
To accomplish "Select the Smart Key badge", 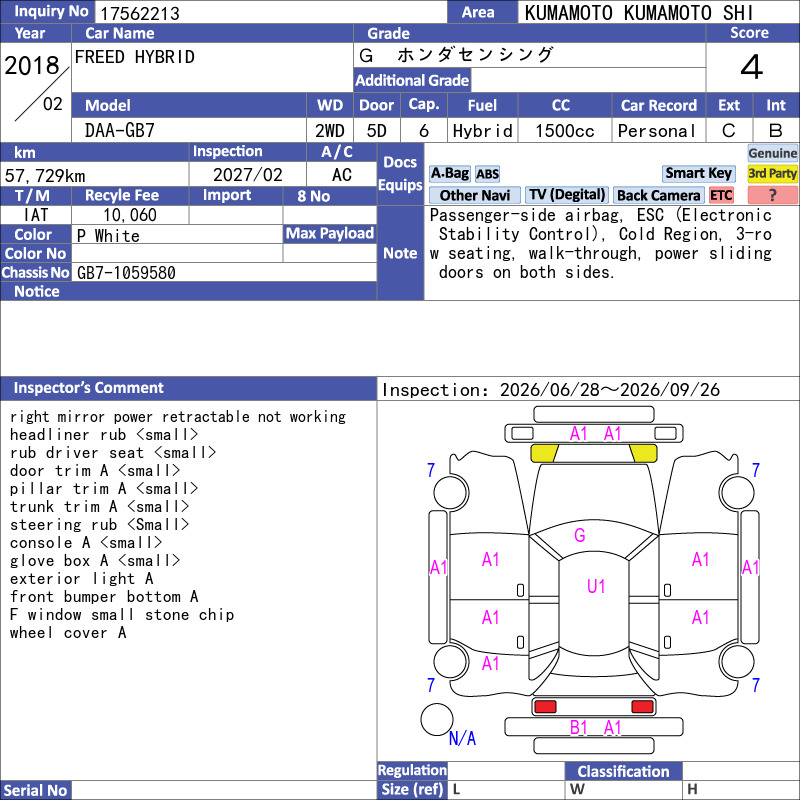I will pyautogui.click(x=698, y=173).
